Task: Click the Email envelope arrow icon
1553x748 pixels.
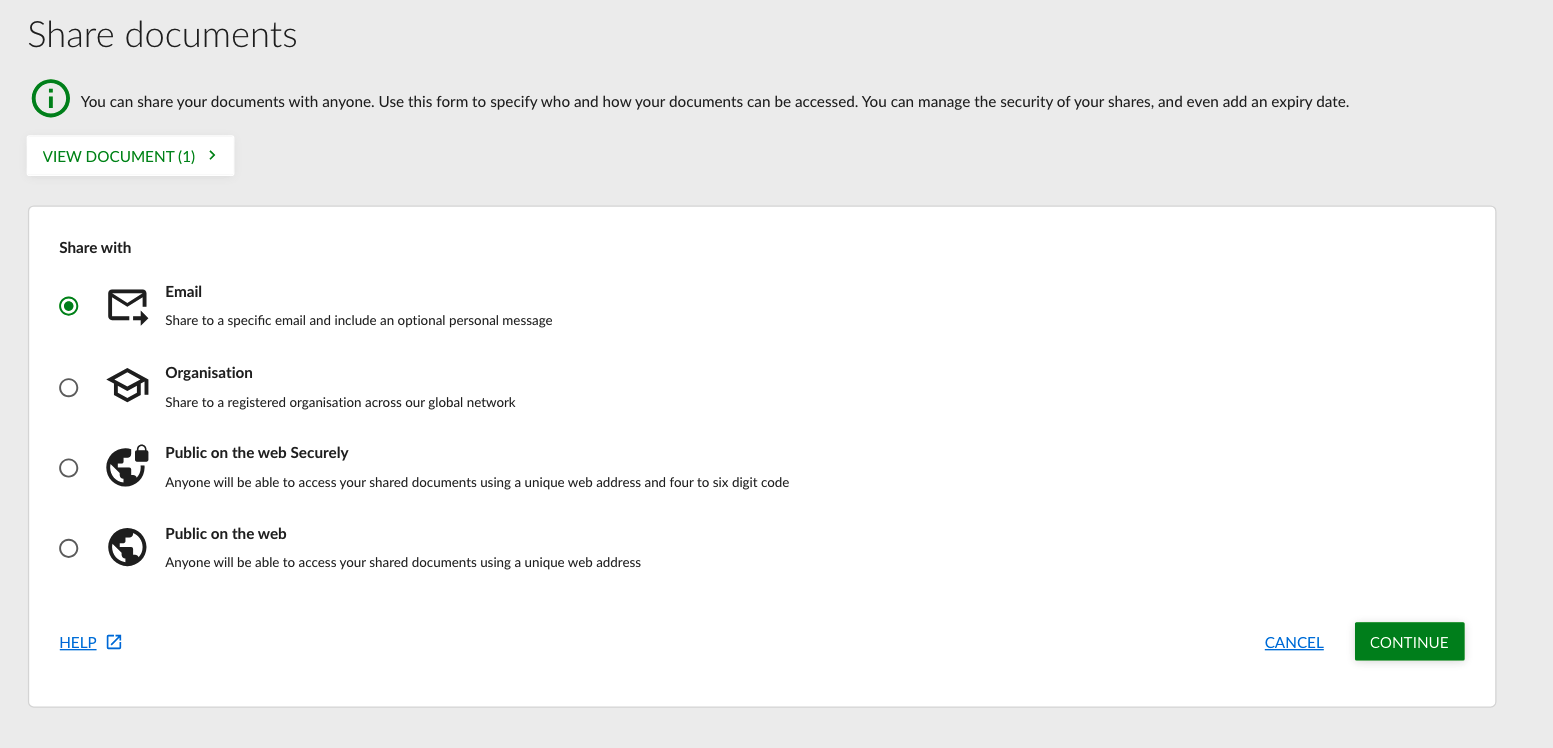Action: [128, 307]
